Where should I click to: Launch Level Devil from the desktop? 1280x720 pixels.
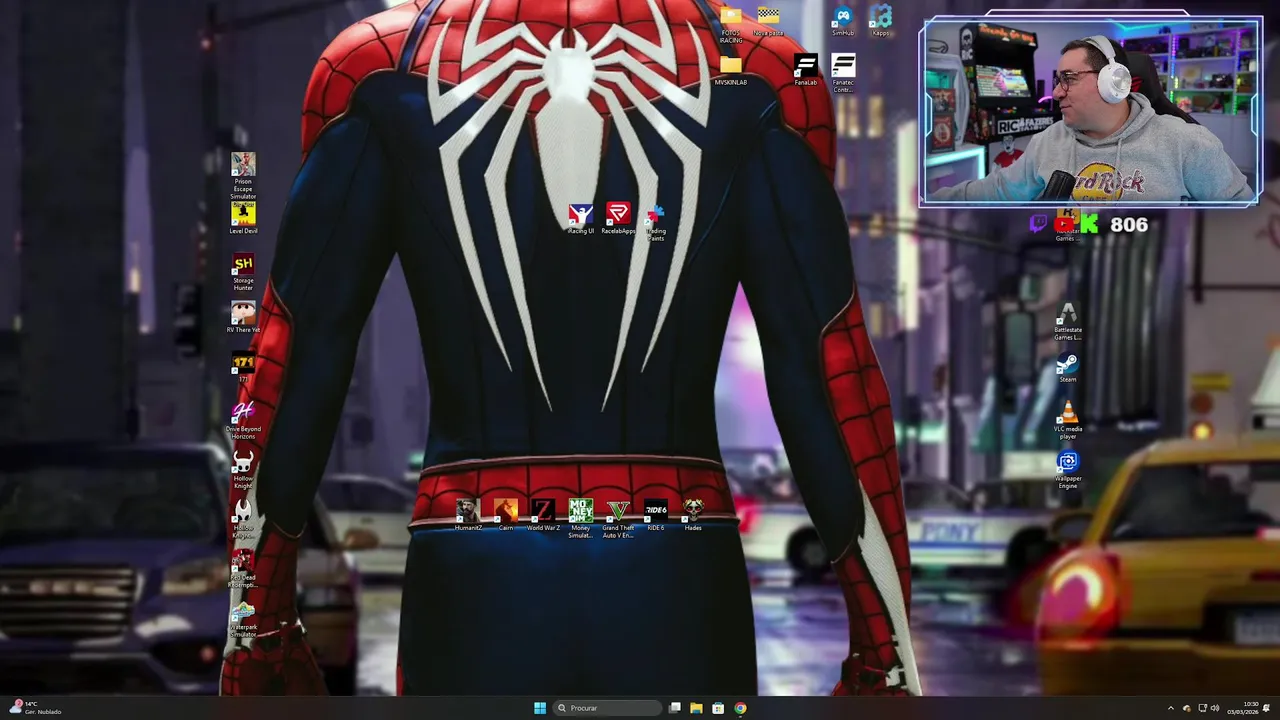tap(243, 217)
